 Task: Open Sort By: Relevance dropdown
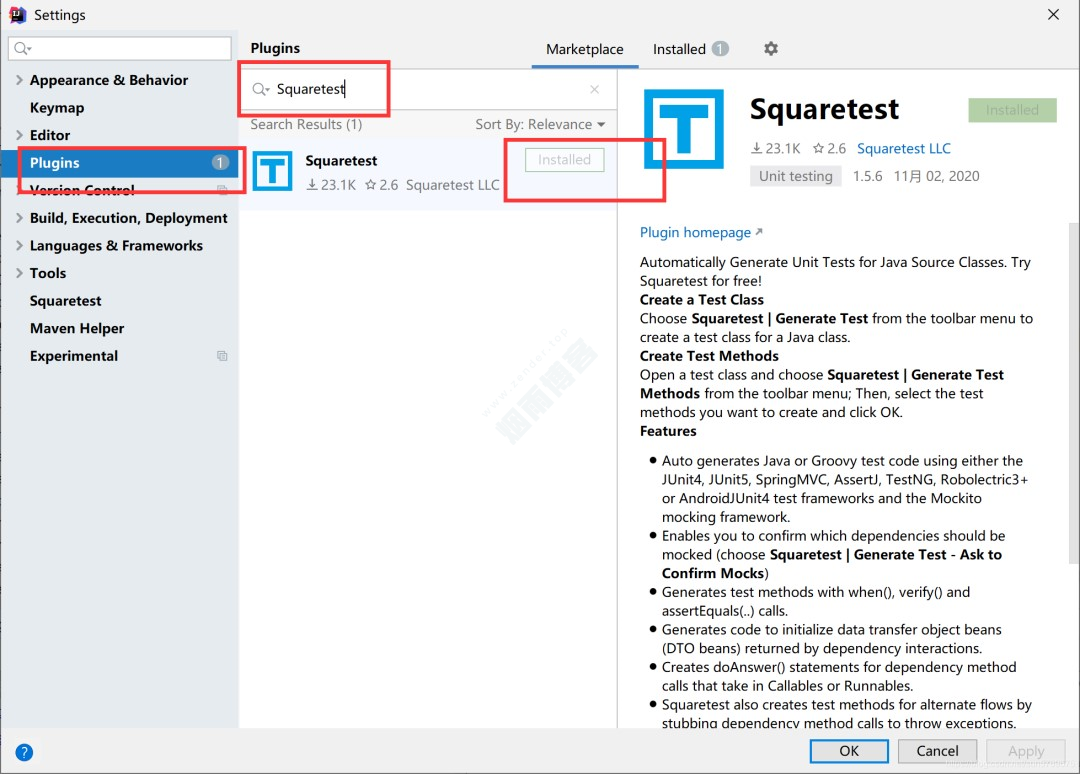(540, 125)
